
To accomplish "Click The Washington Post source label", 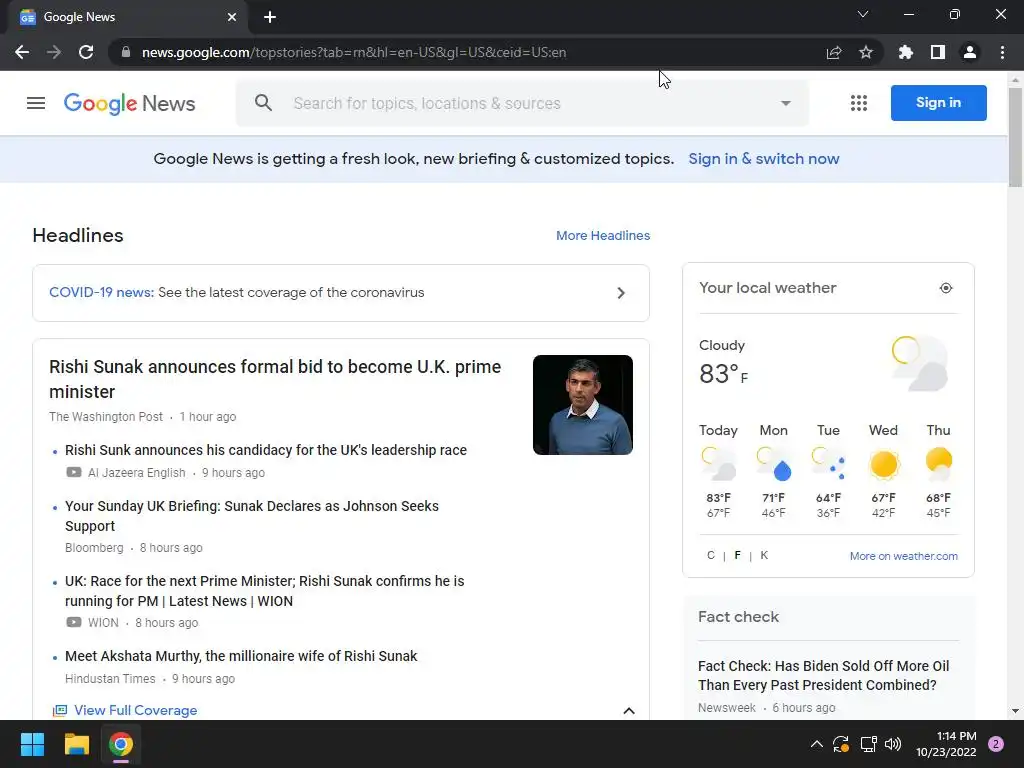I will pyautogui.click(x=106, y=417).
